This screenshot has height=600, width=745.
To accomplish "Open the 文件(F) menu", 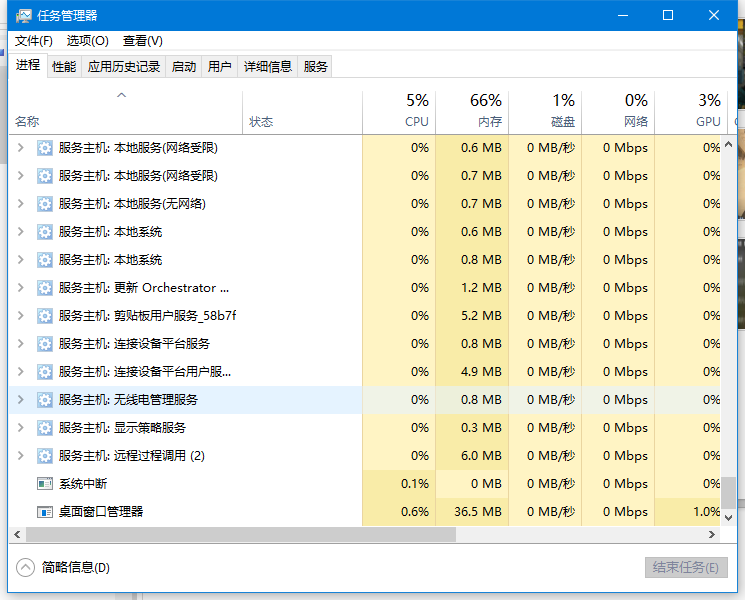I will (34, 41).
